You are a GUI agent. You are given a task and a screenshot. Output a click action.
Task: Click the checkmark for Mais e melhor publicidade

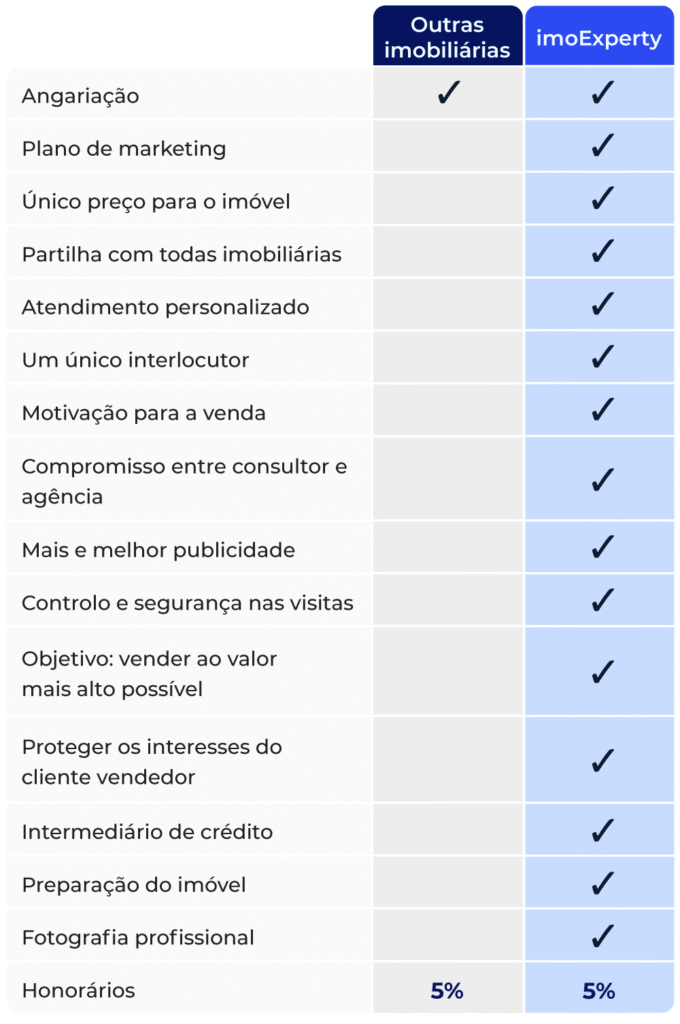(601, 548)
